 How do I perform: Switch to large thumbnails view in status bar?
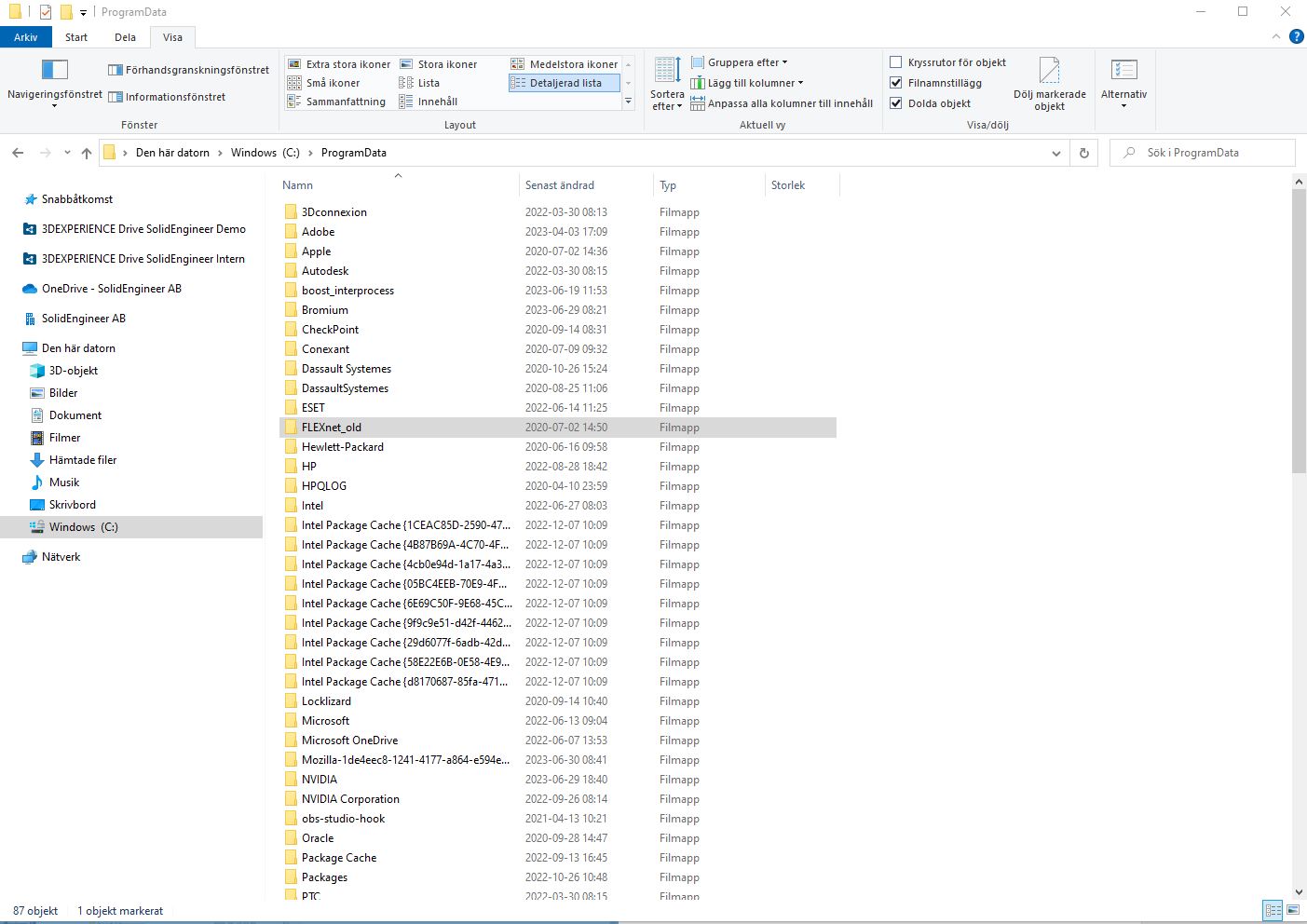coord(1293,910)
